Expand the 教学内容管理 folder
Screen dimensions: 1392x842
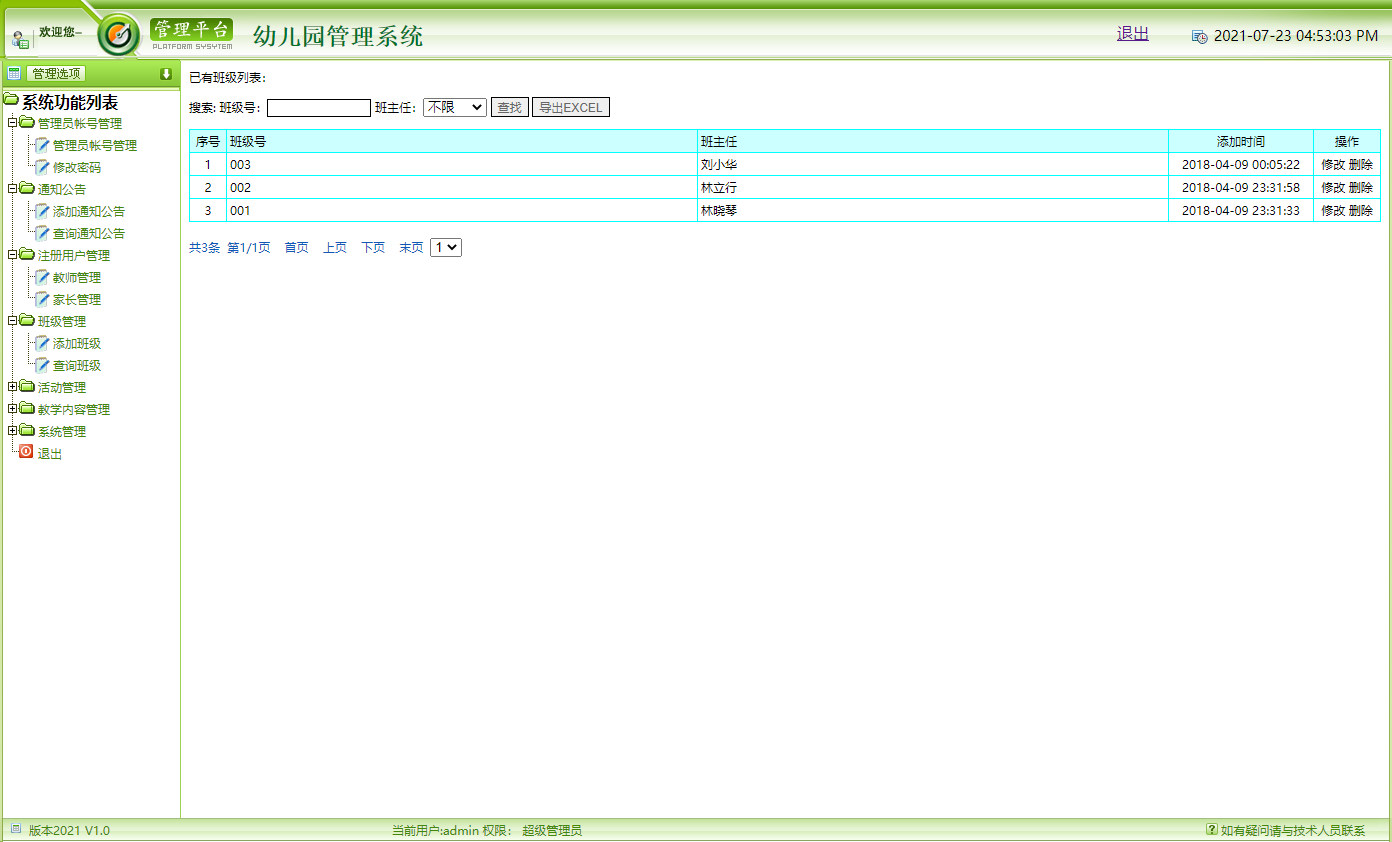(11, 409)
